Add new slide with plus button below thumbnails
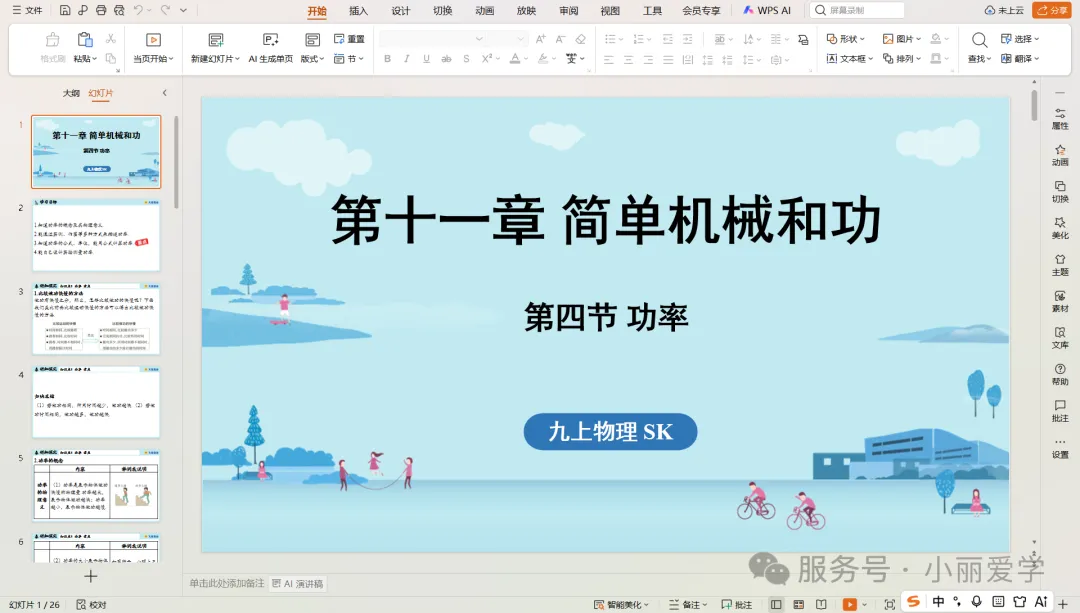The width and height of the screenshot is (1080, 613). coord(90,576)
